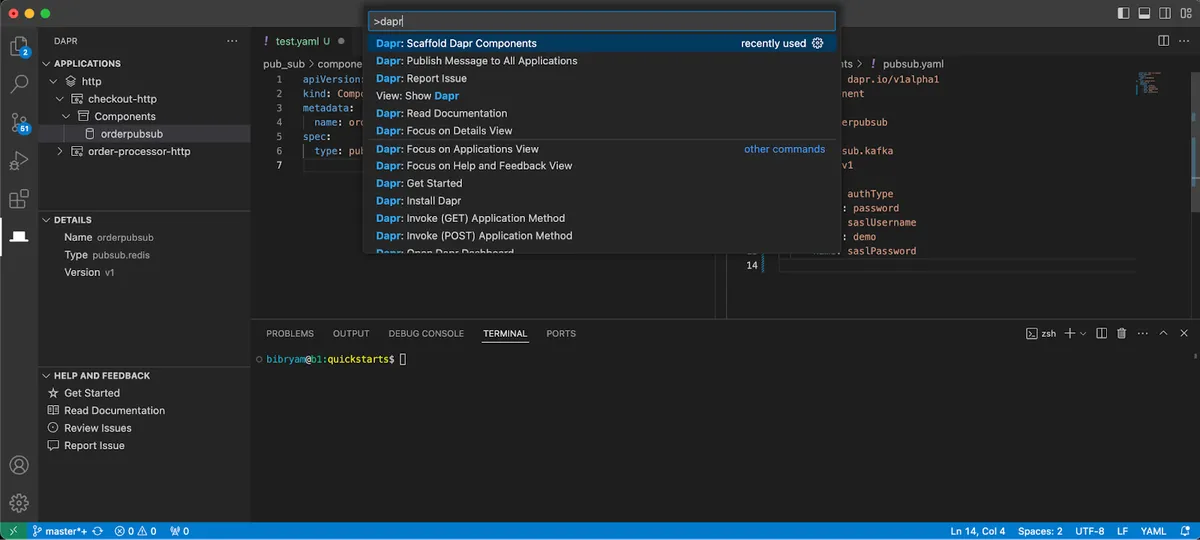The height and width of the screenshot is (540, 1200).
Task: Click the command palette input field
Action: tap(600, 21)
